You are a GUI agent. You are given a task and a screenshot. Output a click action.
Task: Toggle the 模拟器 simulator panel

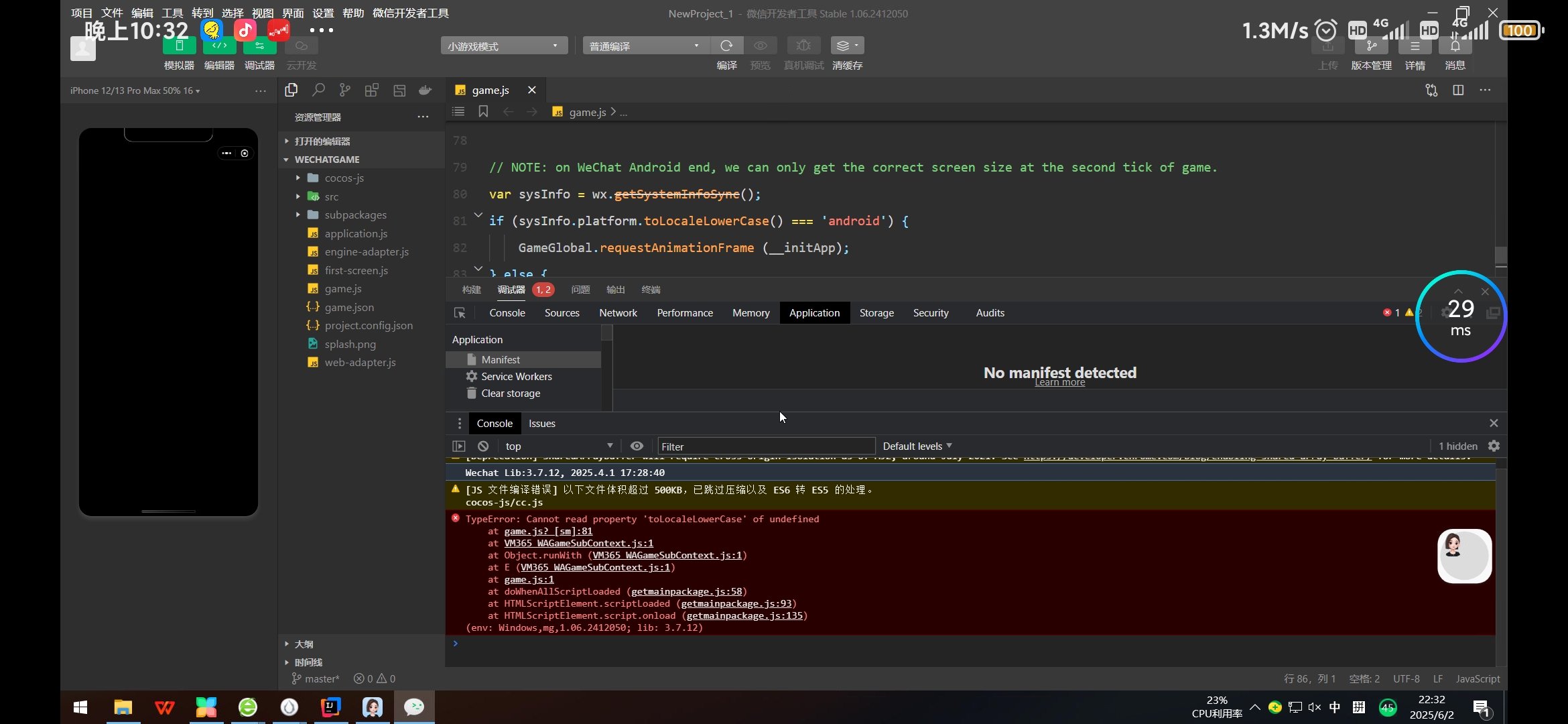[178, 46]
